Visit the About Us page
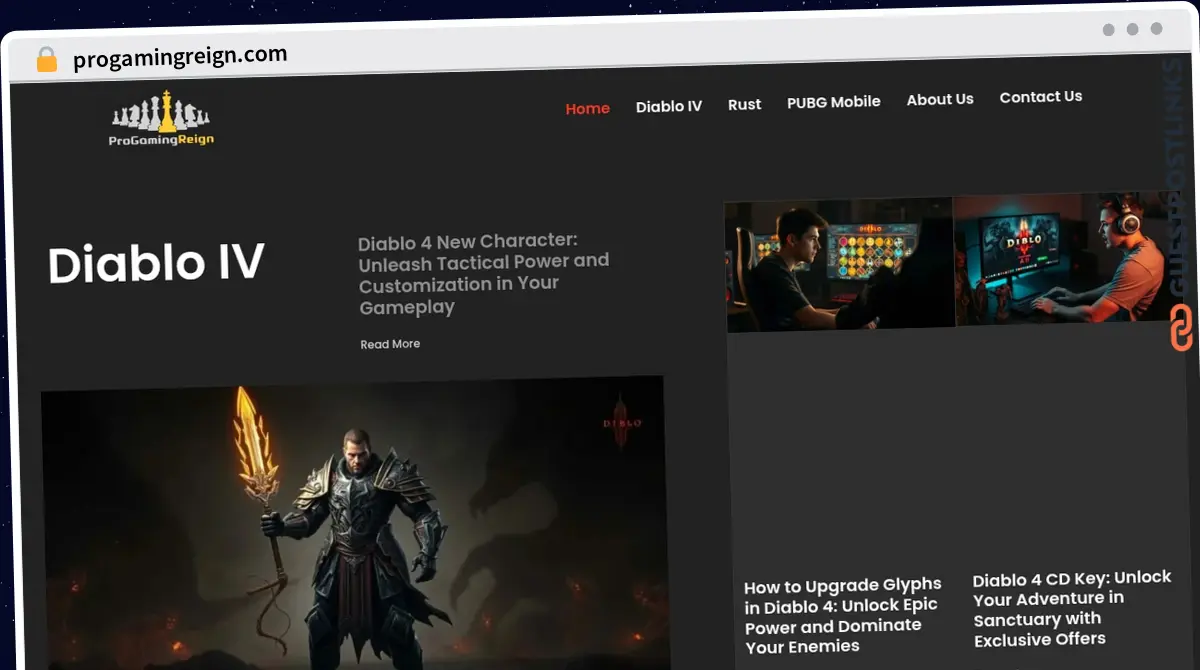This screenshot has width=1200, height=670. pyautogui.click(x=939, y=100)
